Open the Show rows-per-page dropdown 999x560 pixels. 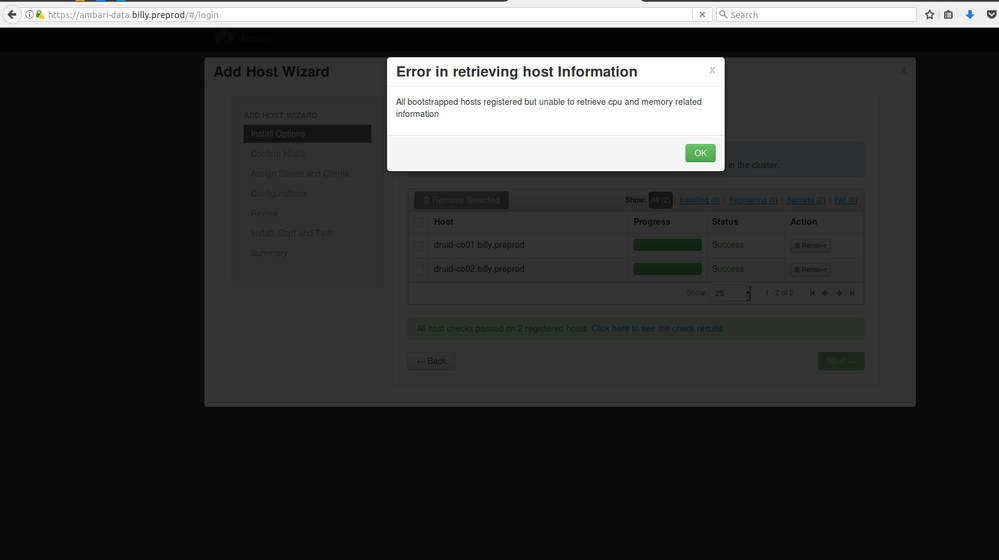[x=730, y=293]
